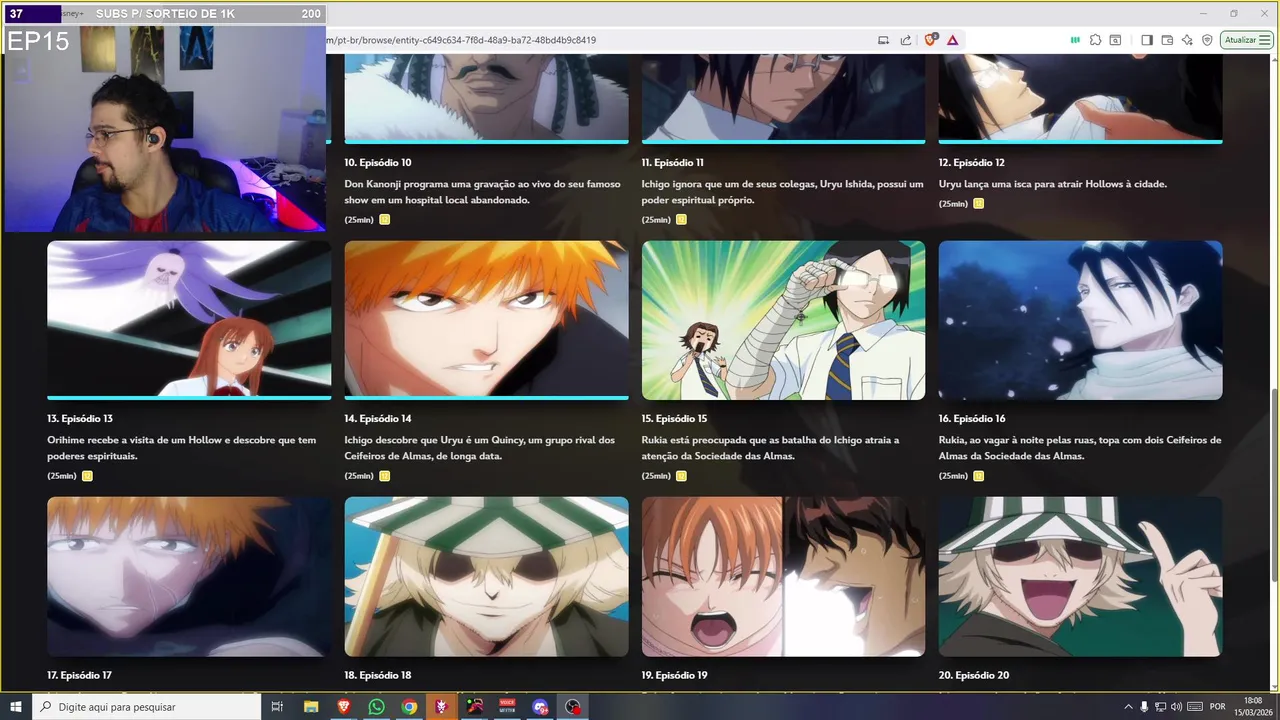Click the '14. Episódio 14' title
This screenshot has height=720, width=1280.
click(378, 418)
